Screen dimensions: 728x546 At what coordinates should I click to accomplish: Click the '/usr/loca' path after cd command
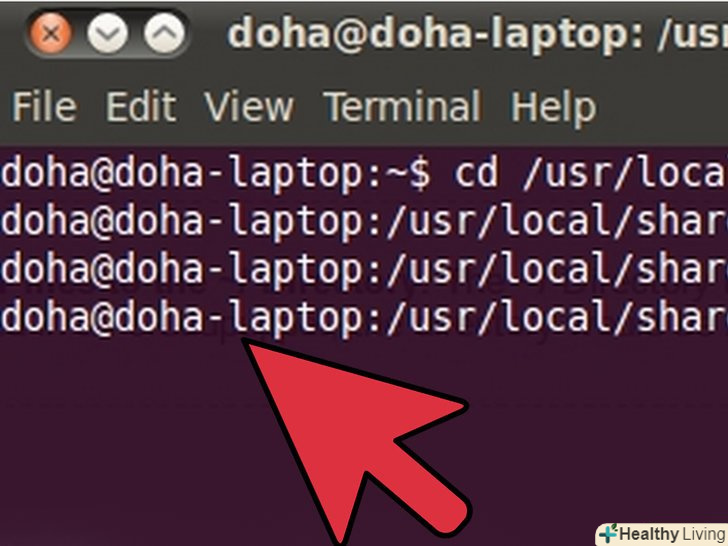point(625,173)
